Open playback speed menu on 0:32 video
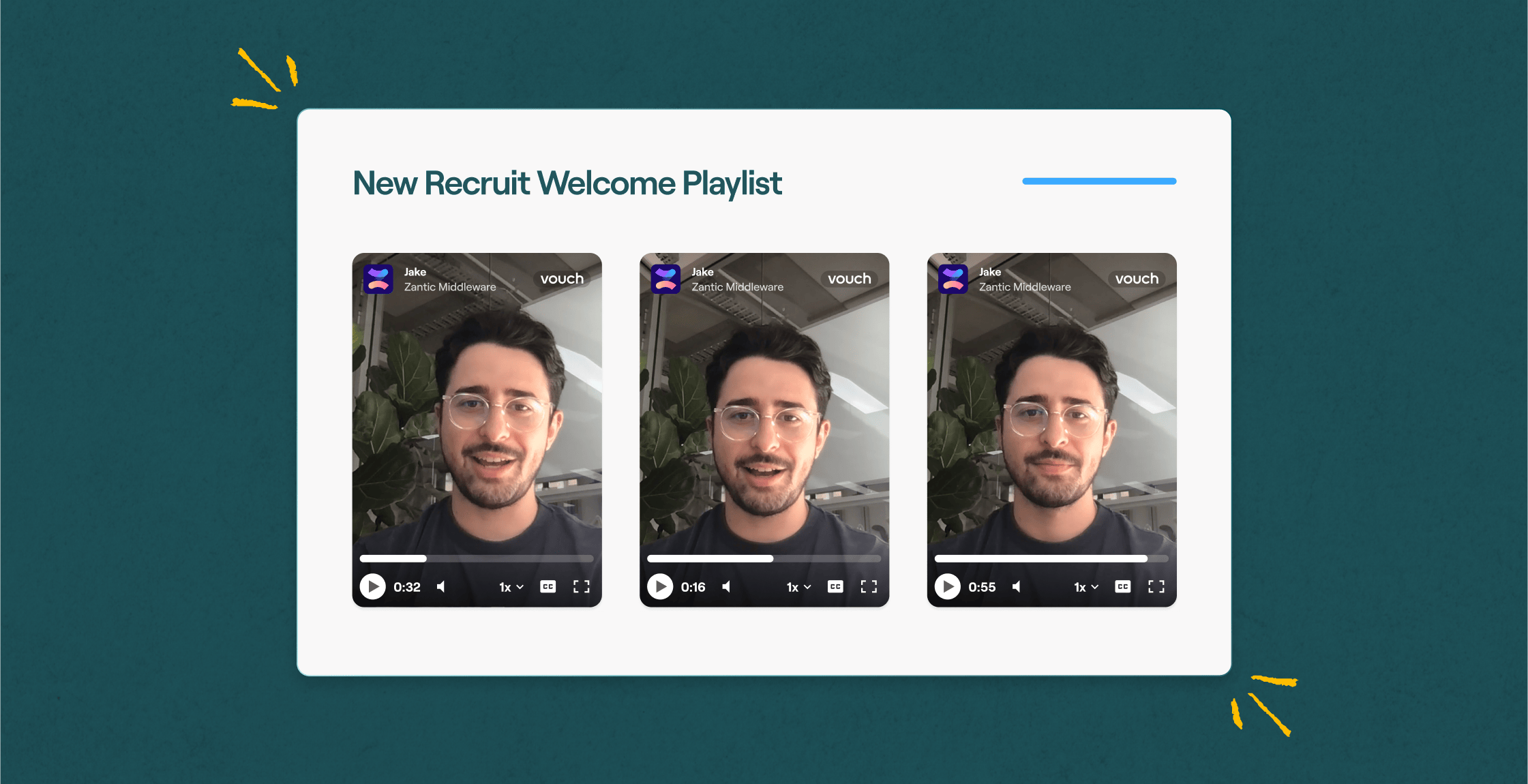 pos(511,587)
